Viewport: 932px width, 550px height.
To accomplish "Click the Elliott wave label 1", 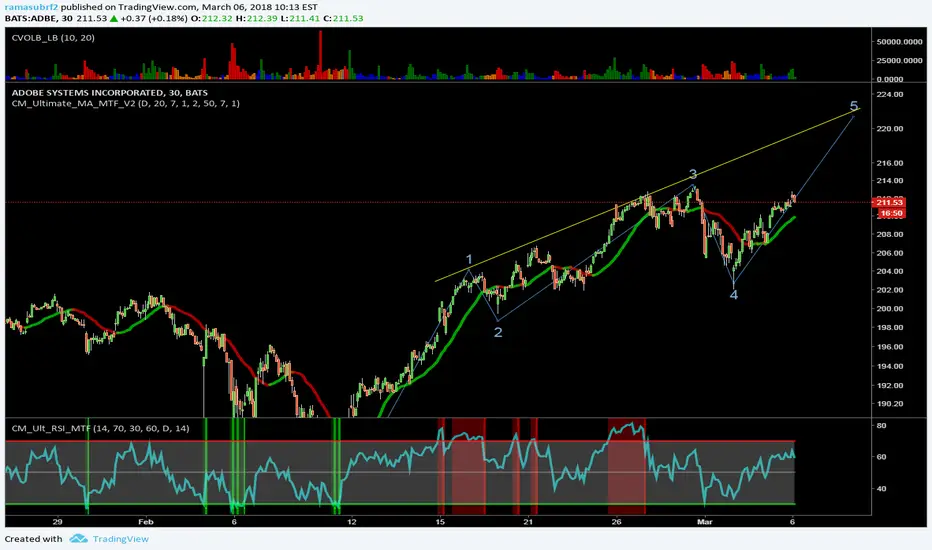I will pyautogui.click(x=469, y=259).
